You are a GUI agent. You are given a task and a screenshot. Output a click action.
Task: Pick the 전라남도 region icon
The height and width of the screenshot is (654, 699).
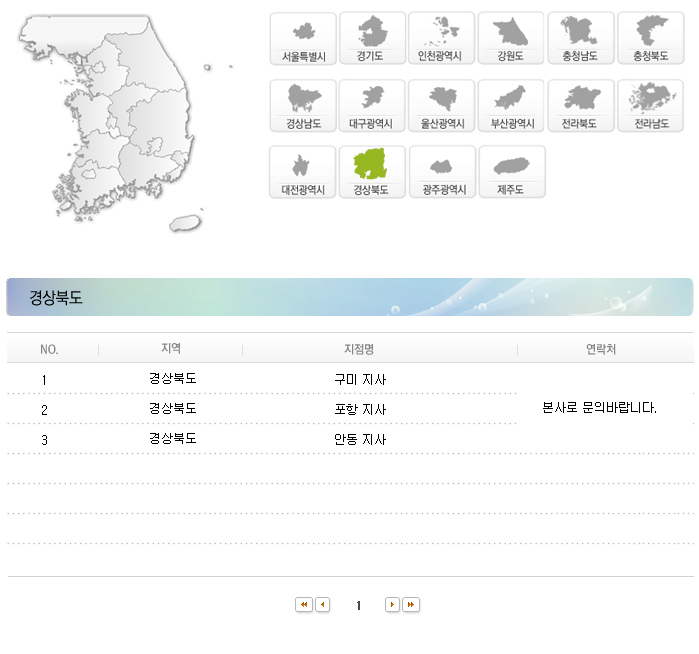pos(650,106)
